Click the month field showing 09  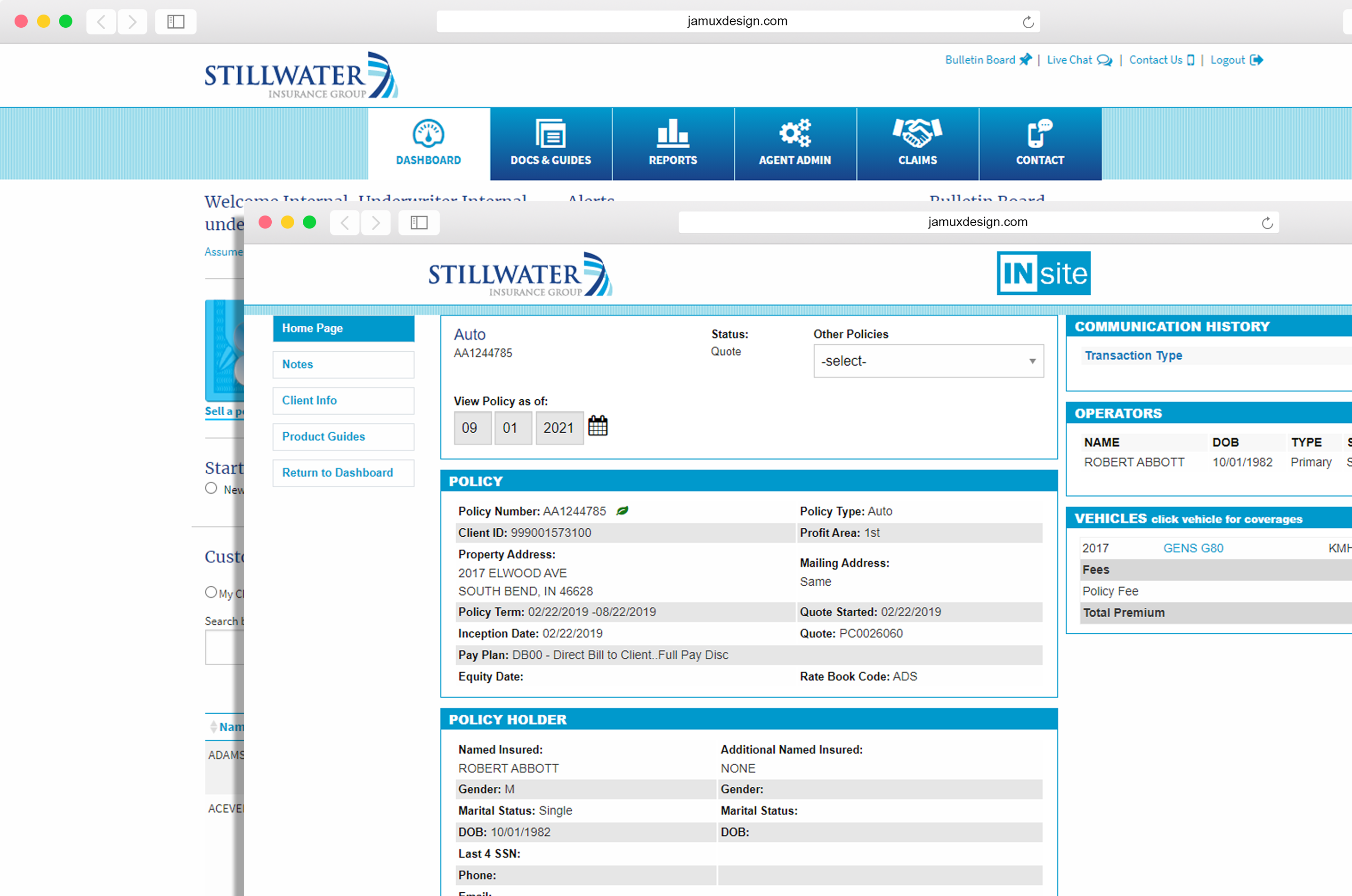473,428
